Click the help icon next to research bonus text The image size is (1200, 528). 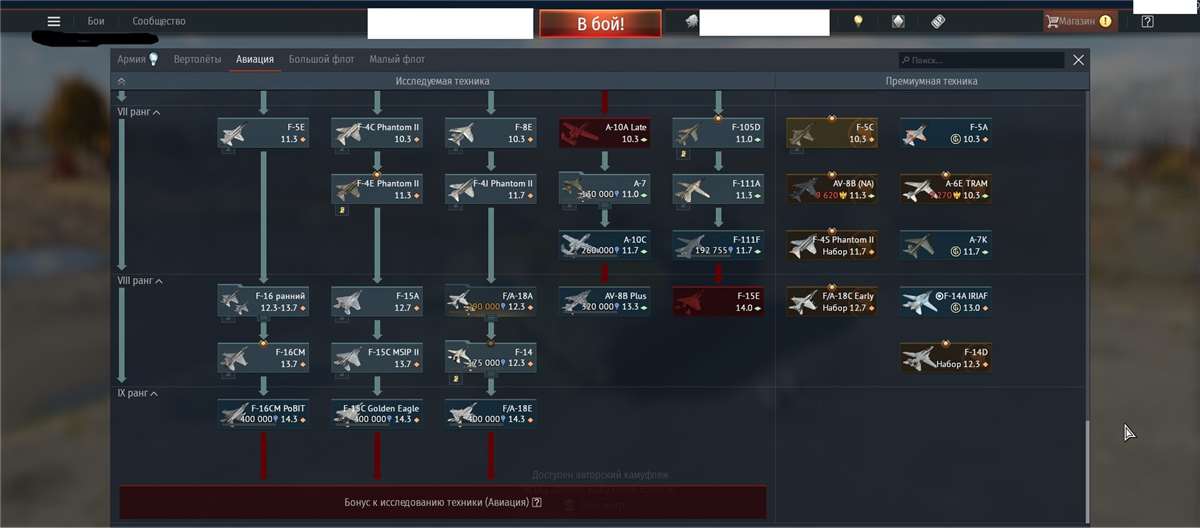pos(537,502)
